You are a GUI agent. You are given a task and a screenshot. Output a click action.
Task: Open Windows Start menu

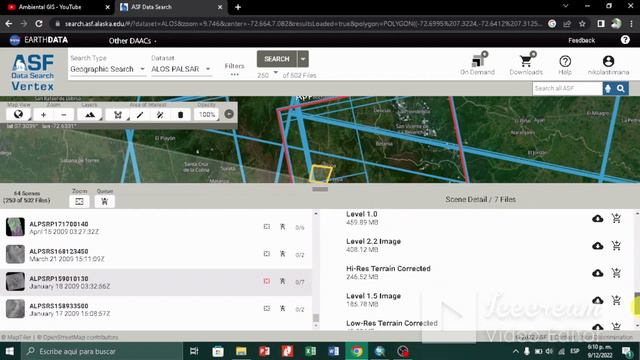point(9,351)
